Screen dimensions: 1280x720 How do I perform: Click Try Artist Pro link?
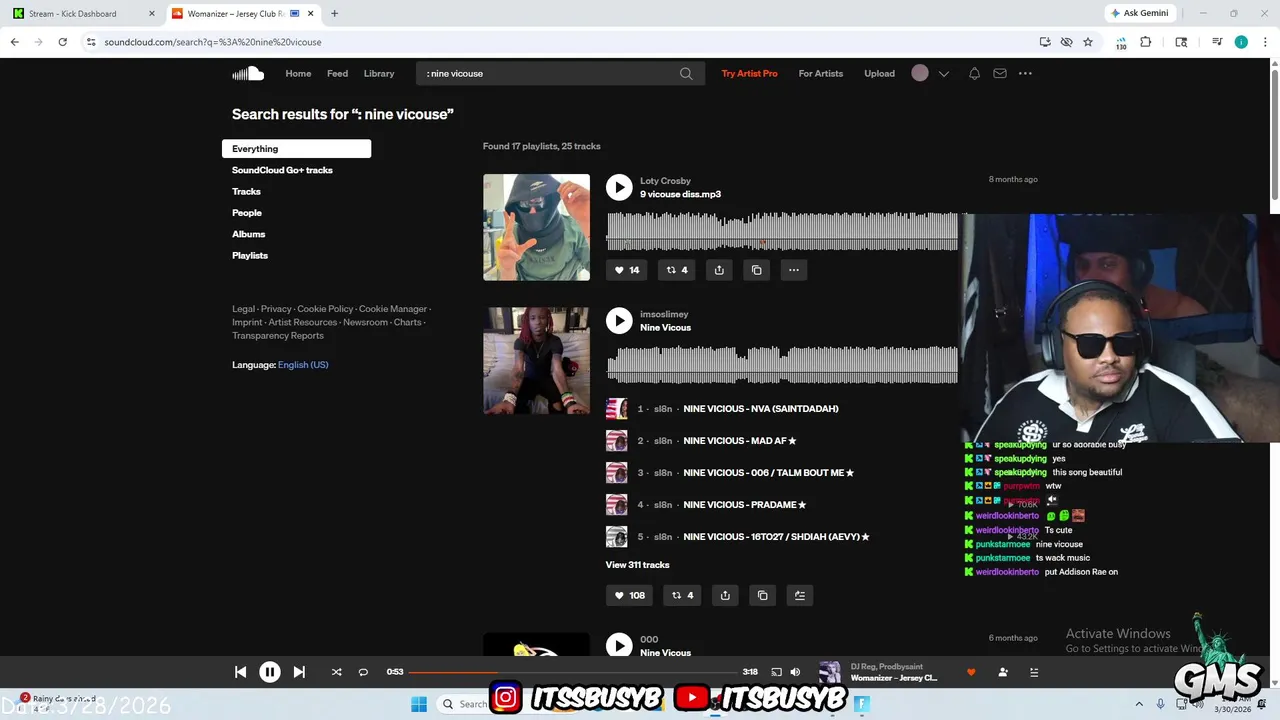(749, 73)
